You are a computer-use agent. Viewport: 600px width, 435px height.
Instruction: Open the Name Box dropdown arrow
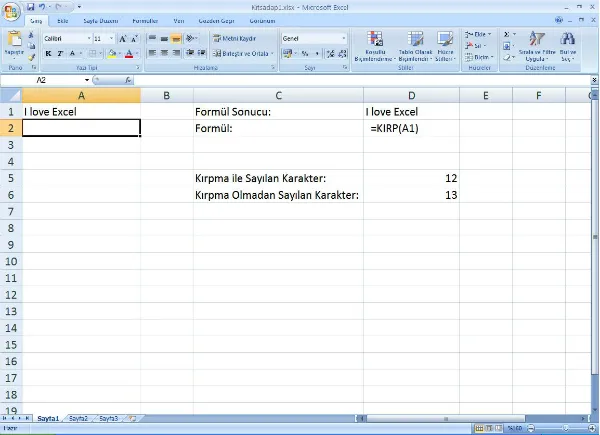click(x=87, y=79)
